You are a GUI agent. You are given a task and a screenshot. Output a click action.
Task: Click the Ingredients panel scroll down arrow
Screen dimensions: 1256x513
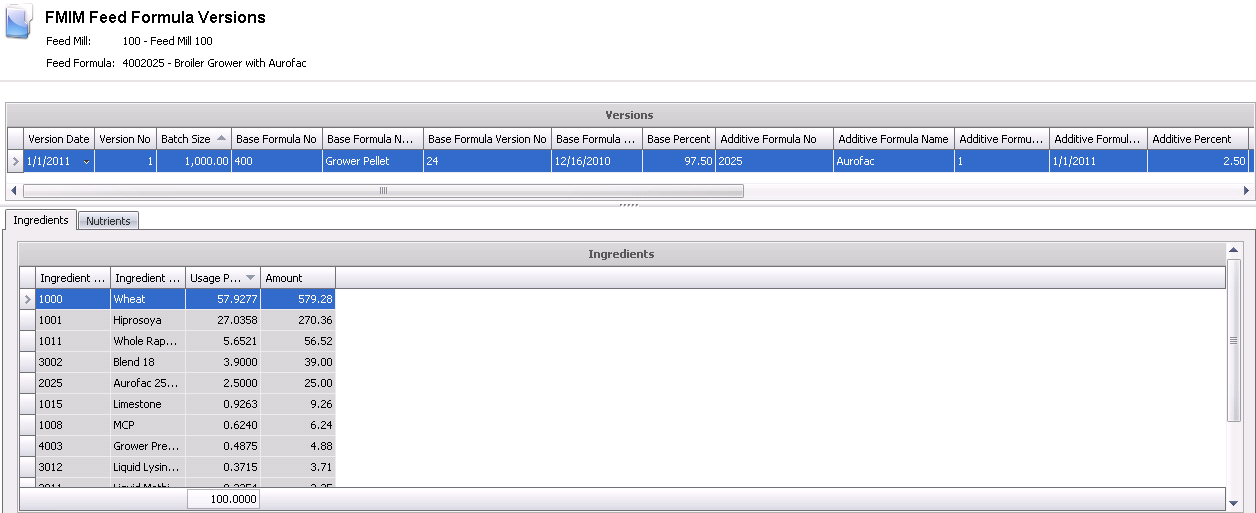[1233, 502]
